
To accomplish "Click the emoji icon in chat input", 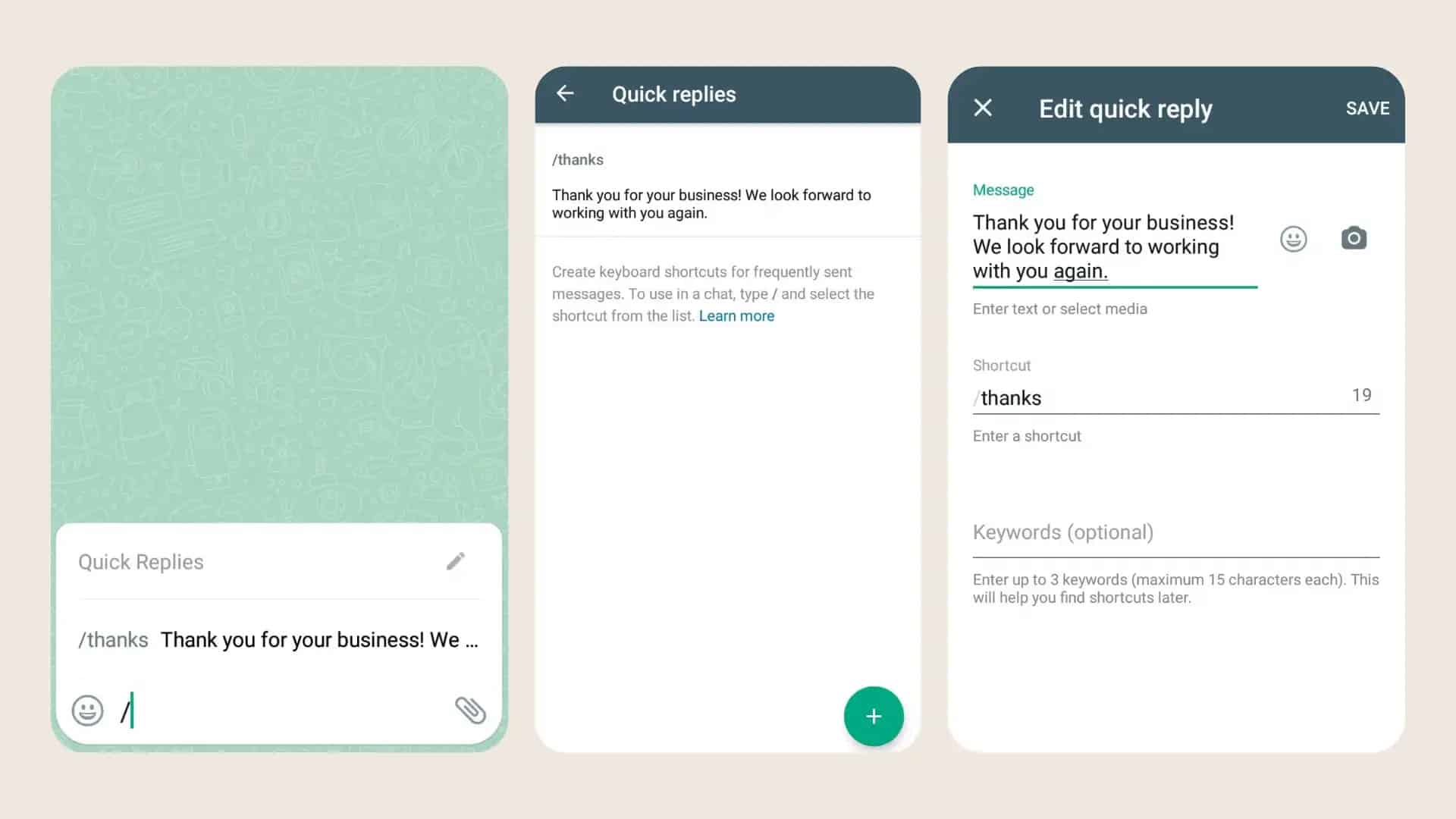I will [88, 710].
